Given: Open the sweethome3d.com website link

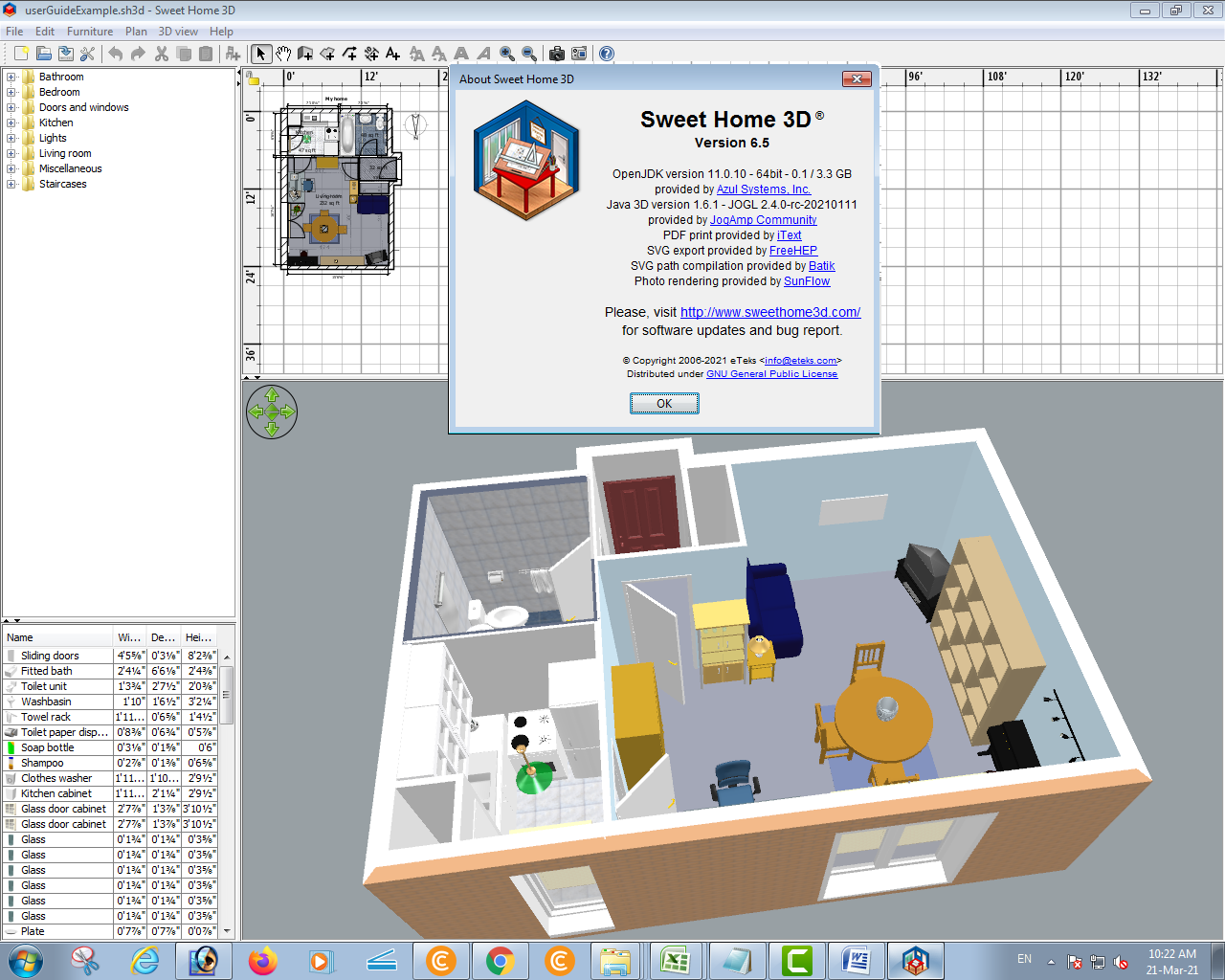Looking at the screenshot, I should tap(770, 312).
